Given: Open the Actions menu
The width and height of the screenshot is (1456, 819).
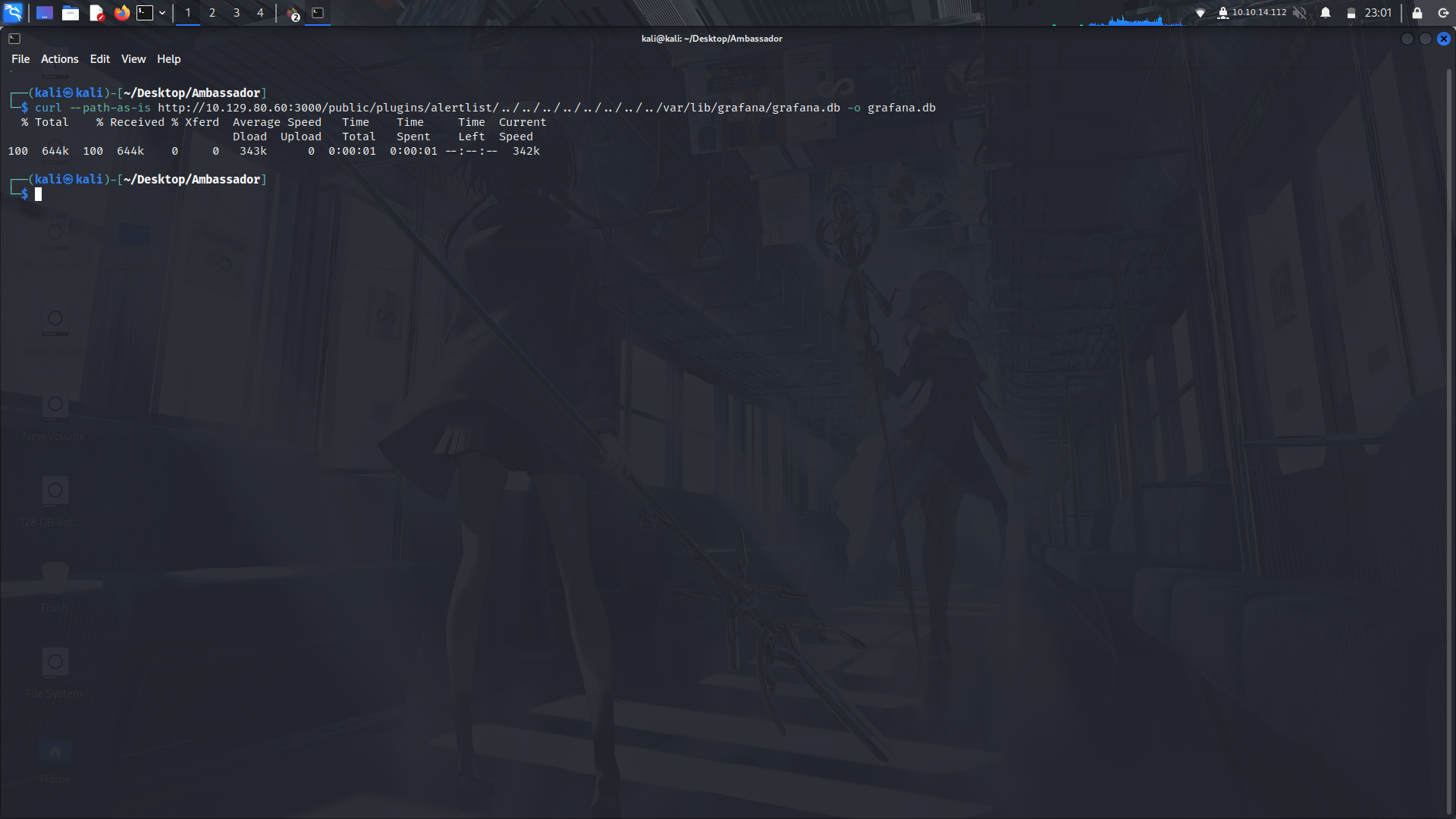Looking at the screenshot, I should tap(59, 58).
